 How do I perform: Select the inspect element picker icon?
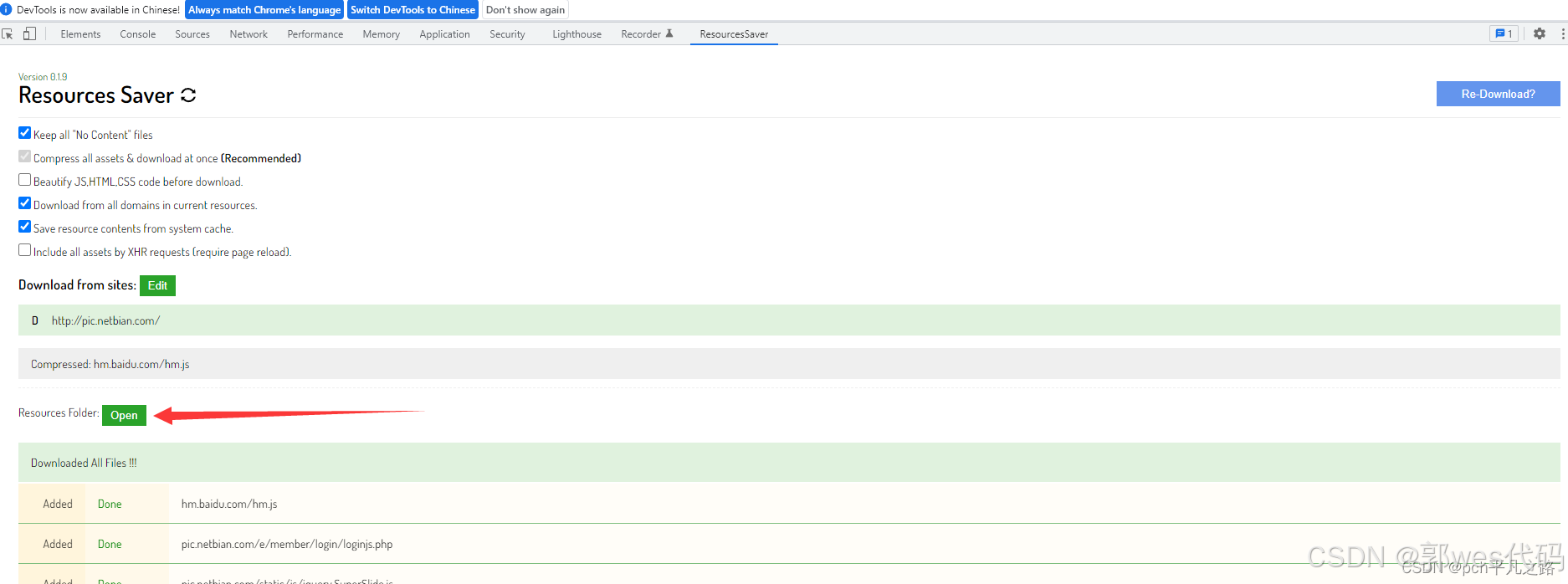click(x=8, y=34)
